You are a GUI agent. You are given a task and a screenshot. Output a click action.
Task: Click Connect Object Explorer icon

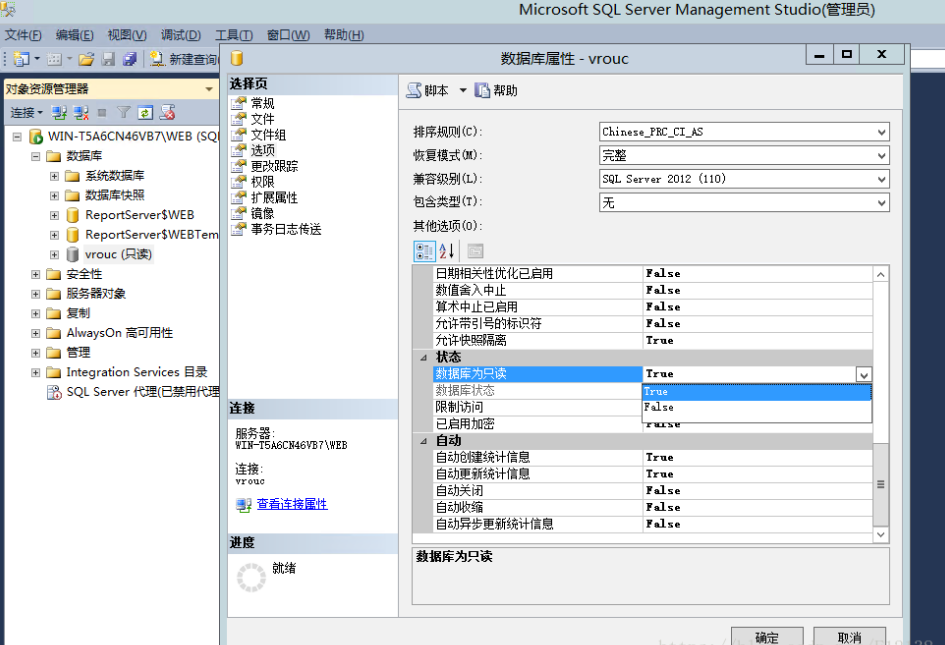(x=59, y=112)
